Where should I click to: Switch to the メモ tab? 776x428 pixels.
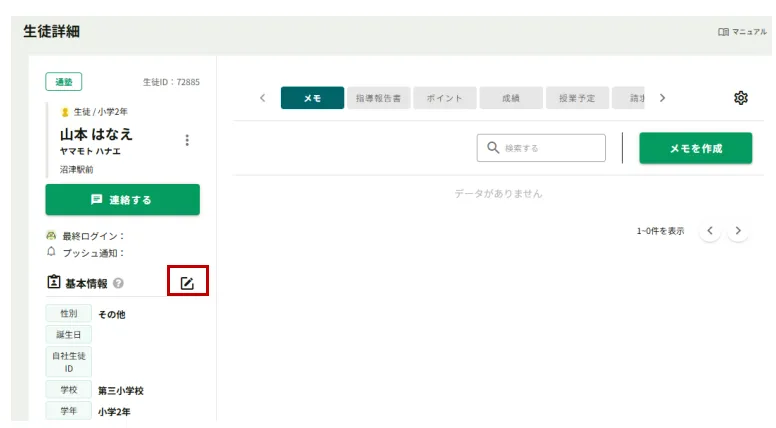[312, 98]
